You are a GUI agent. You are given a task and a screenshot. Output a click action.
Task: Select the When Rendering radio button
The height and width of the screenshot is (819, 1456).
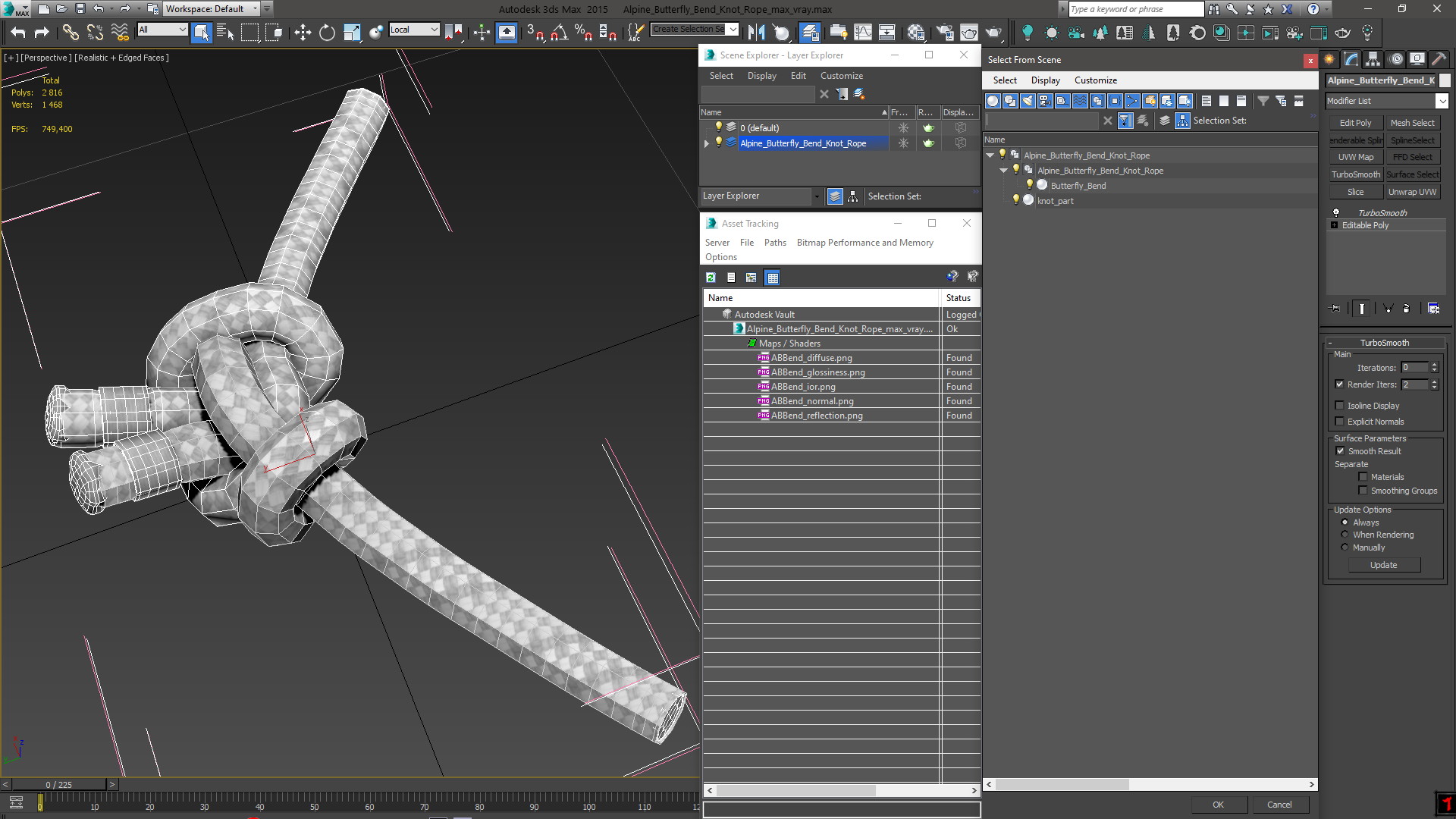[1345, 535]
